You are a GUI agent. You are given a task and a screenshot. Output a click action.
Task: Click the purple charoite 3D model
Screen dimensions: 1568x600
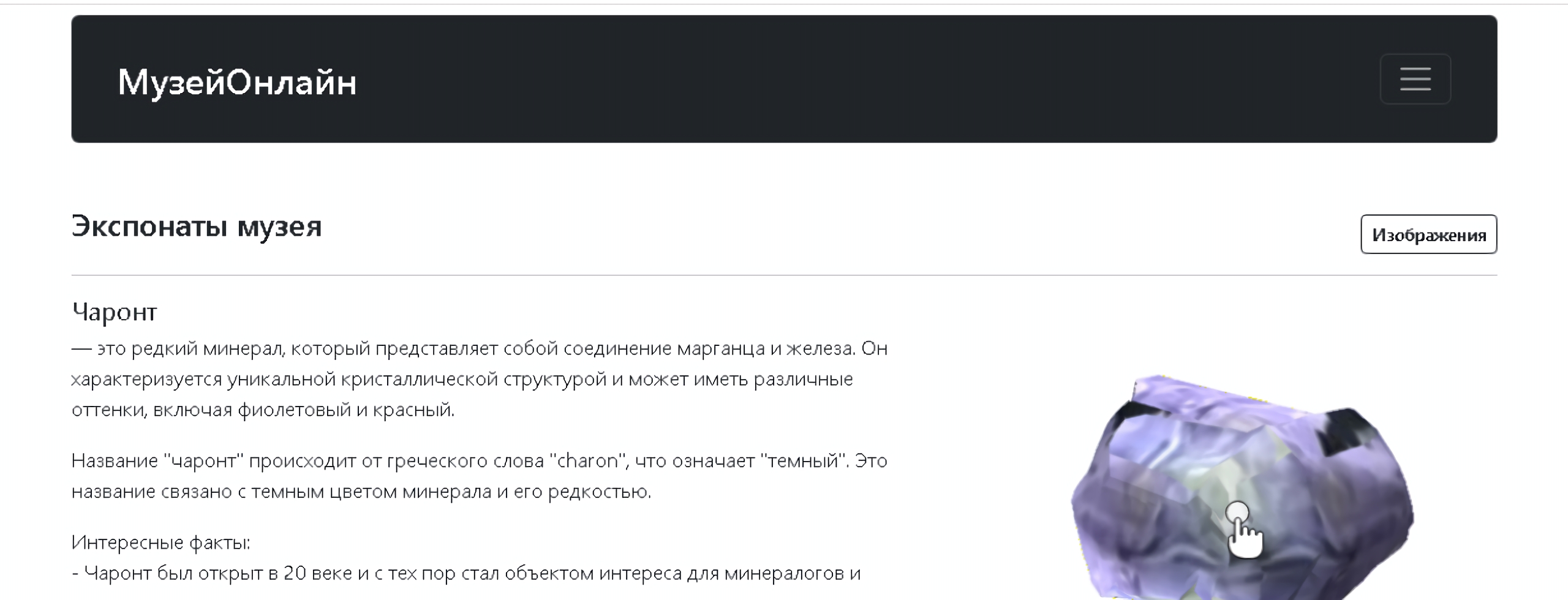pos(1243,487)
